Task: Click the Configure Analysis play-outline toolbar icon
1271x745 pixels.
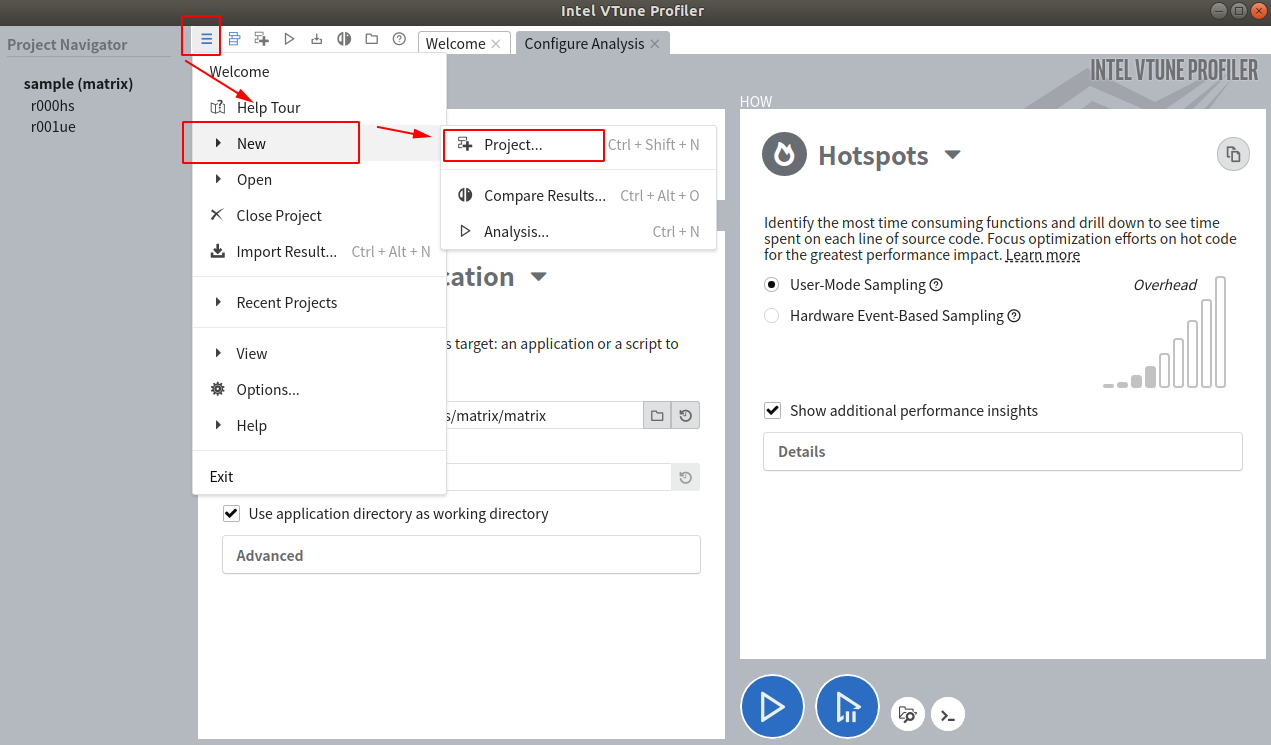Action: click(289, 39)
